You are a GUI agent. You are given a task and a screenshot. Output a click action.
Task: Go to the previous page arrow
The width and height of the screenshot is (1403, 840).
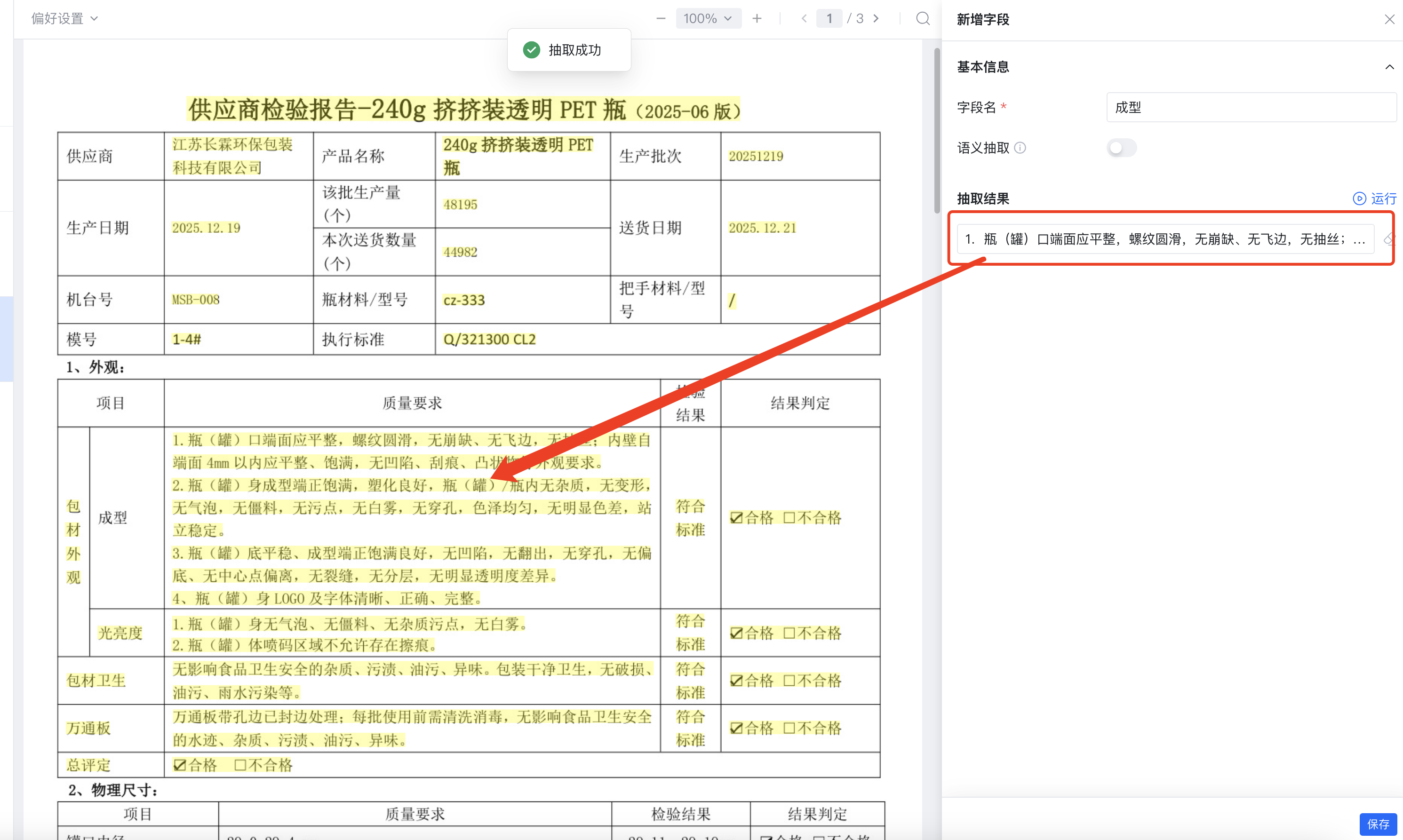804,19
